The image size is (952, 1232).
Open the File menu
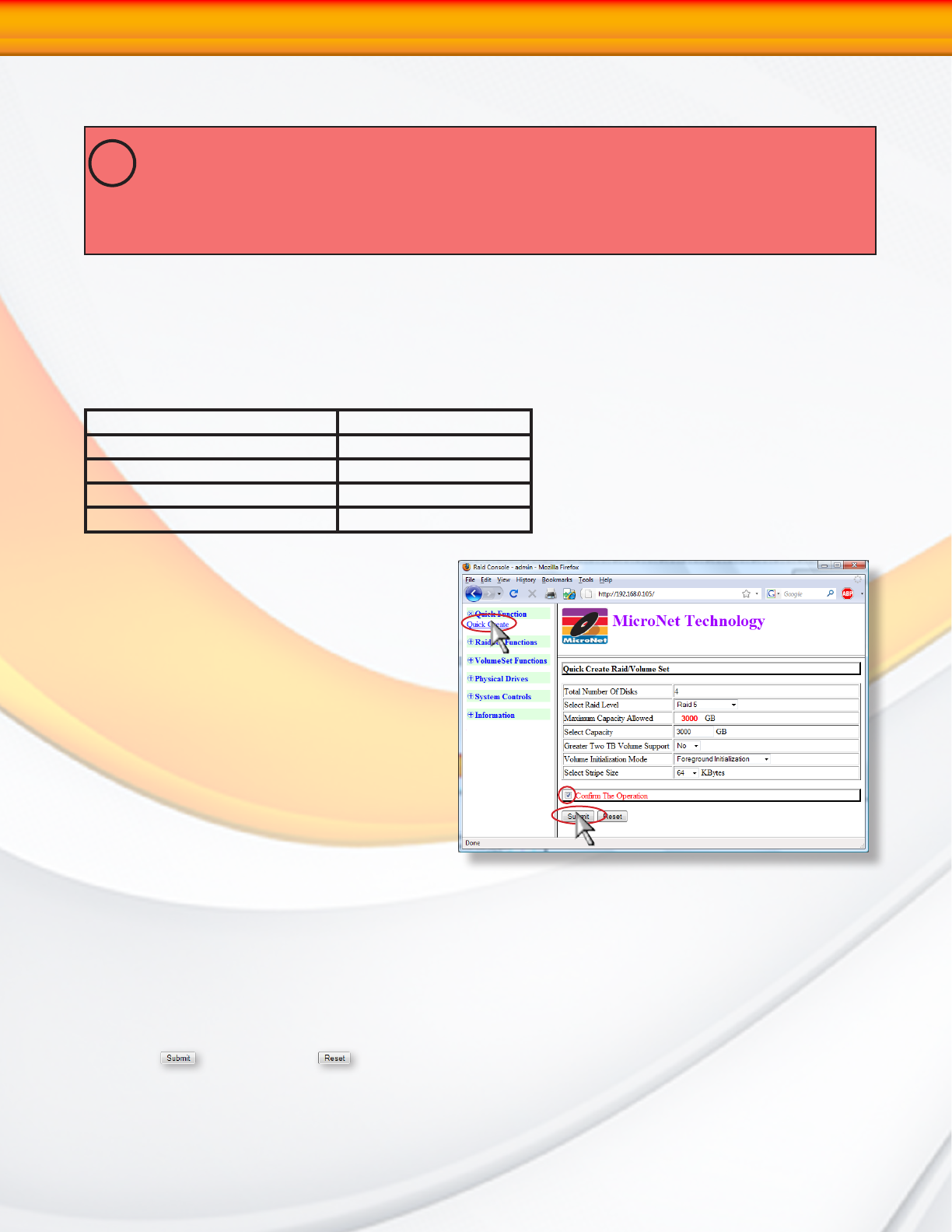coord(470,579)
